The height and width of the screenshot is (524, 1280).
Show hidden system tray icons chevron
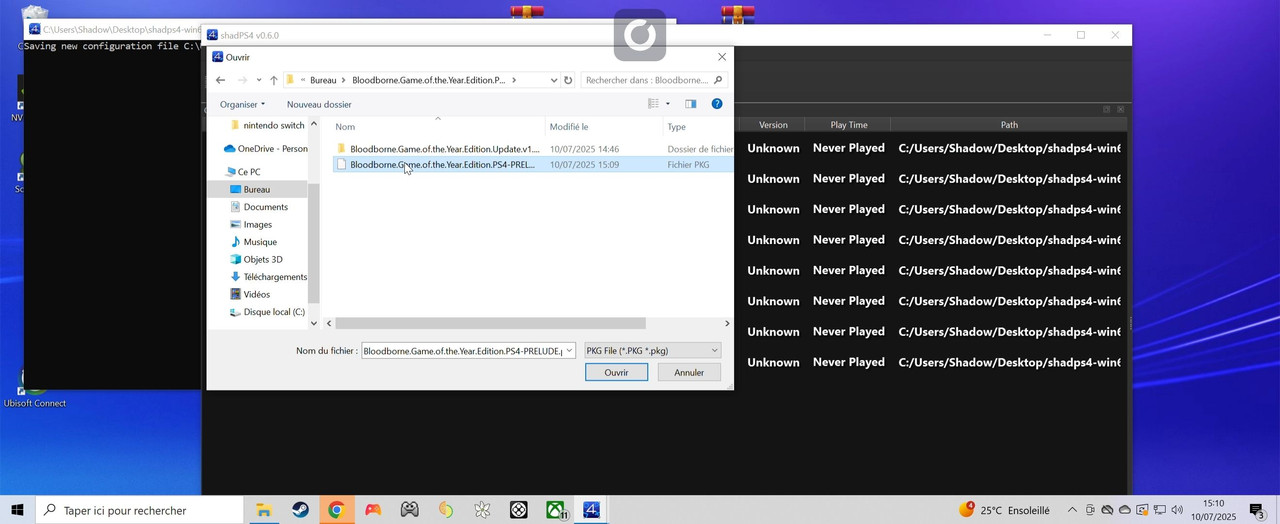(1072, 510)
